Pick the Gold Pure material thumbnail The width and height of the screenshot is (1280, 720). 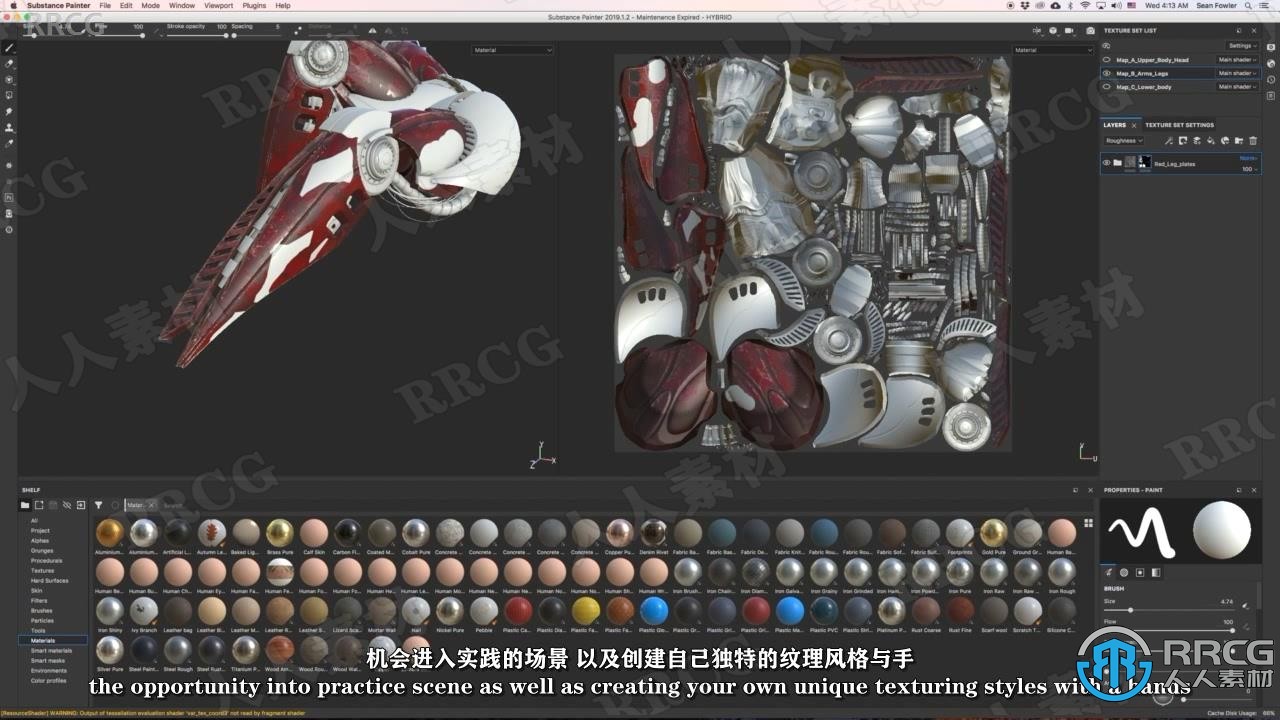click(994, 533)
